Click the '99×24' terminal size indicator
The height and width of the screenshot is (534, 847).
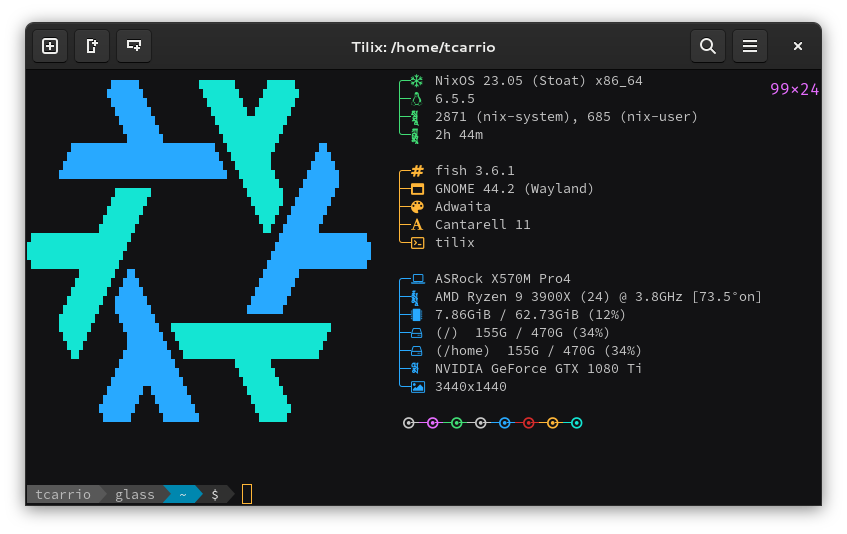pyautogui.click(x=795, y=89)
